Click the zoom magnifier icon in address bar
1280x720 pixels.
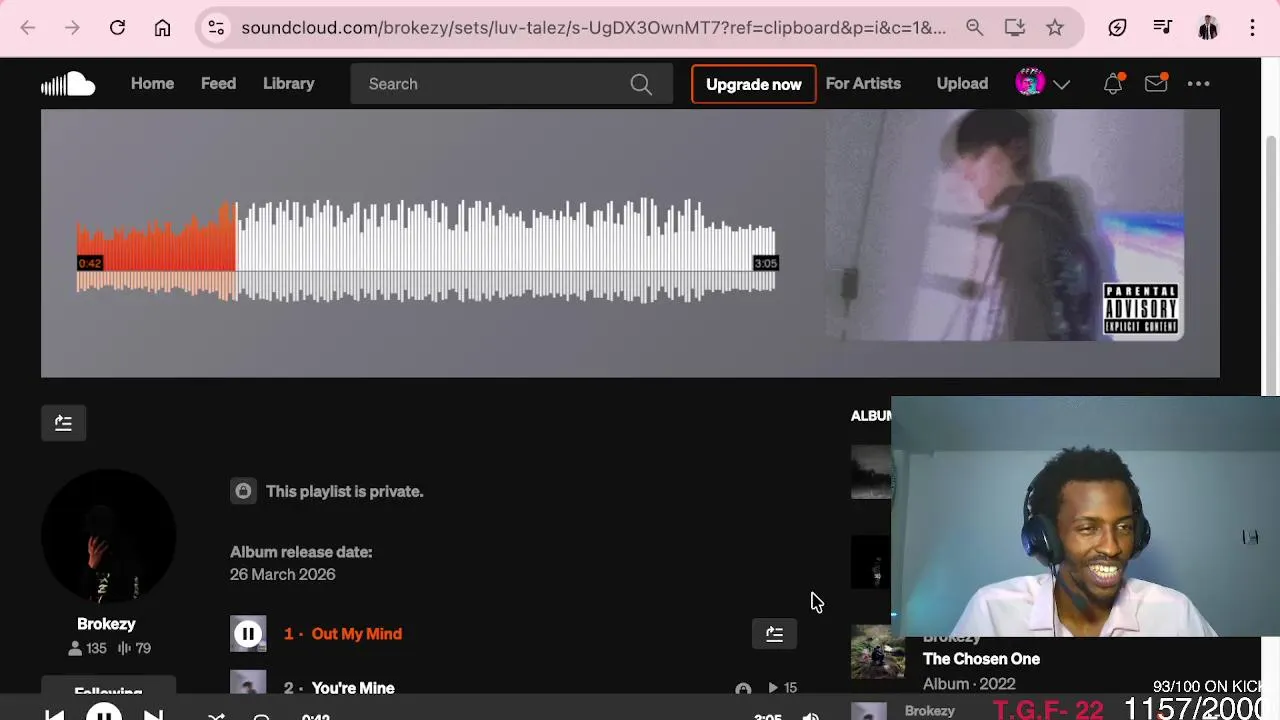pyautogui.click(x=975, y=28)
